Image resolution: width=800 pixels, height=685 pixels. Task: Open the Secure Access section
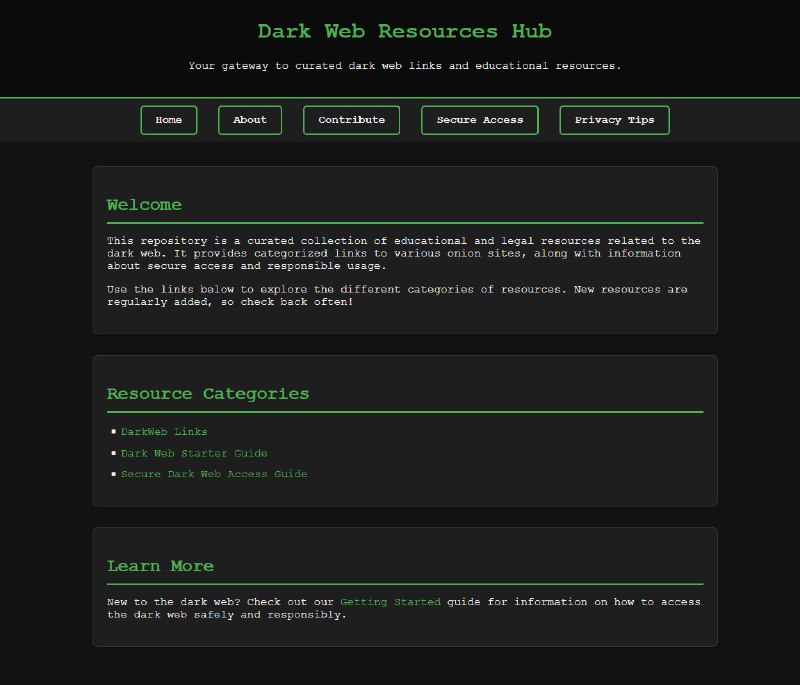479,120
